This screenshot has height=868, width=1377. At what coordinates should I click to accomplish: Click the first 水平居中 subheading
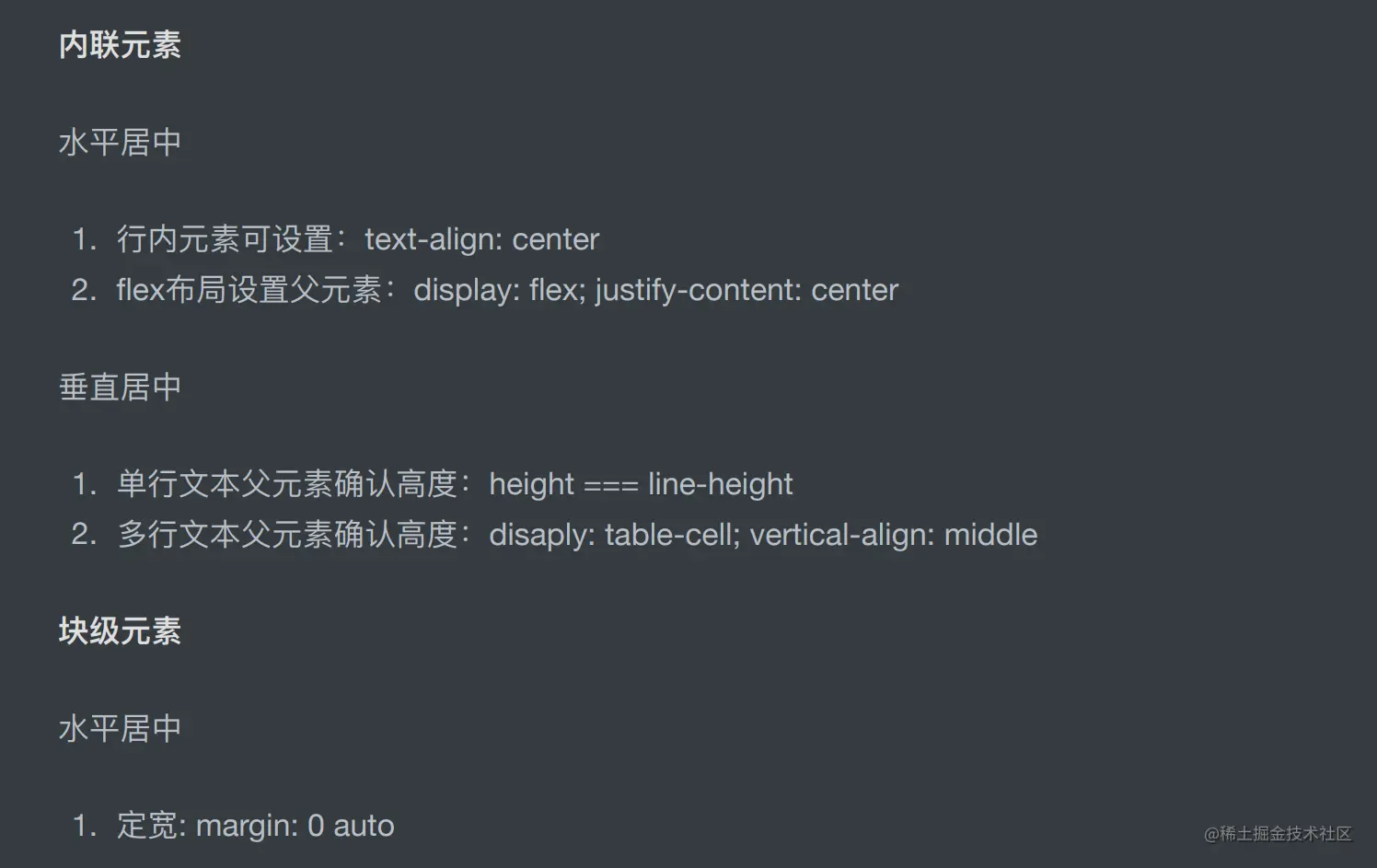[120, 143]
